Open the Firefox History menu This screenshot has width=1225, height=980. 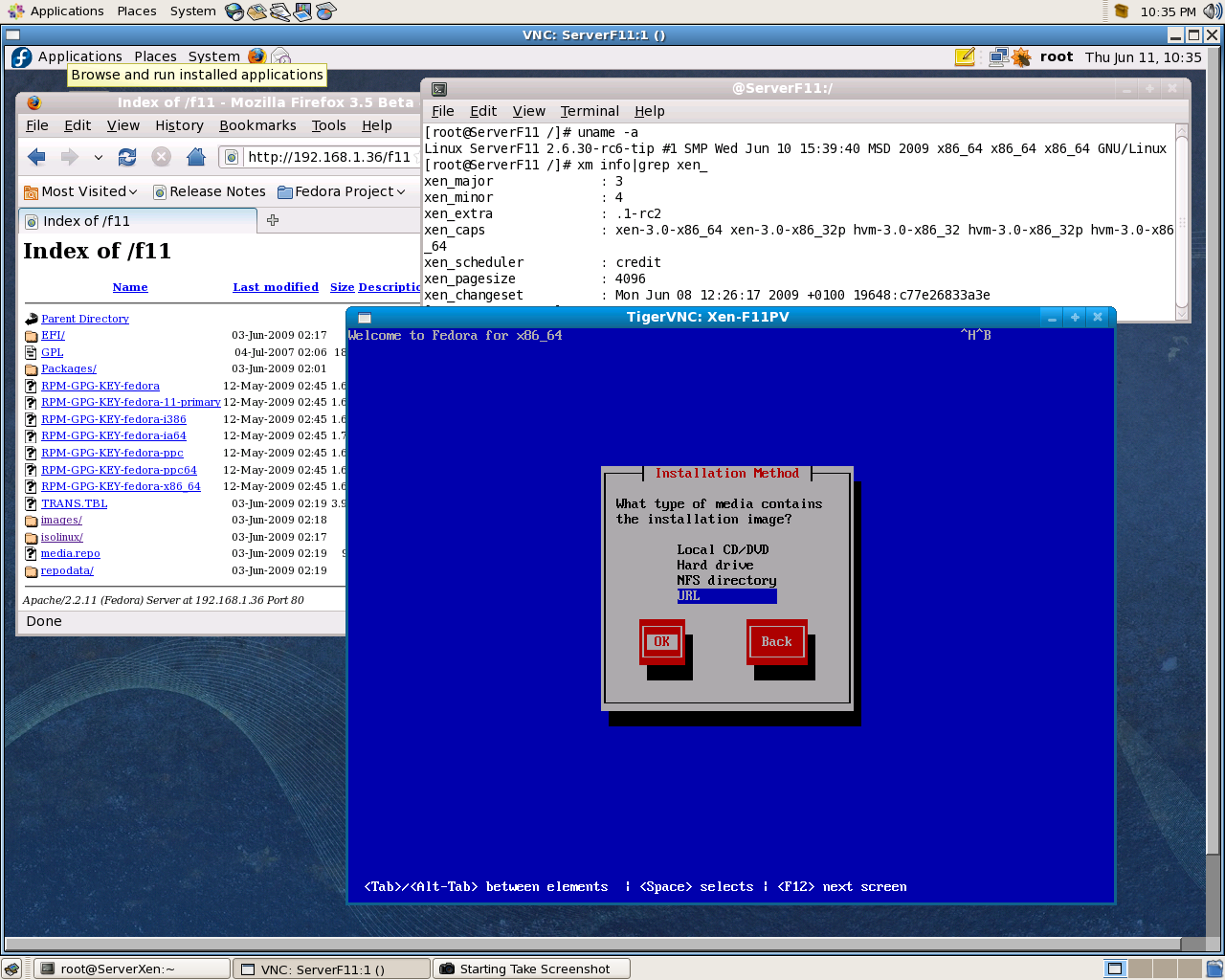click(179, 125)
